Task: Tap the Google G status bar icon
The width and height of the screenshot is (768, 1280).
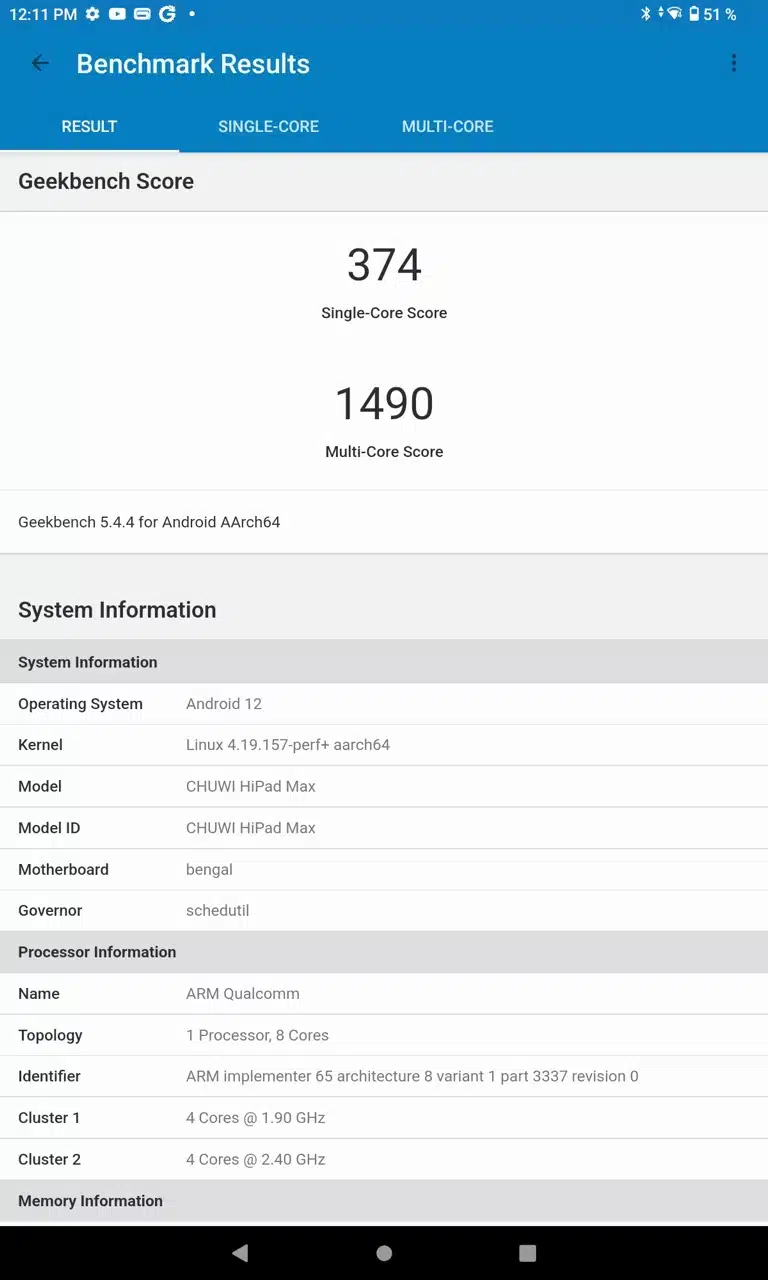Action: pyautogui.click(x=167, y=14)
